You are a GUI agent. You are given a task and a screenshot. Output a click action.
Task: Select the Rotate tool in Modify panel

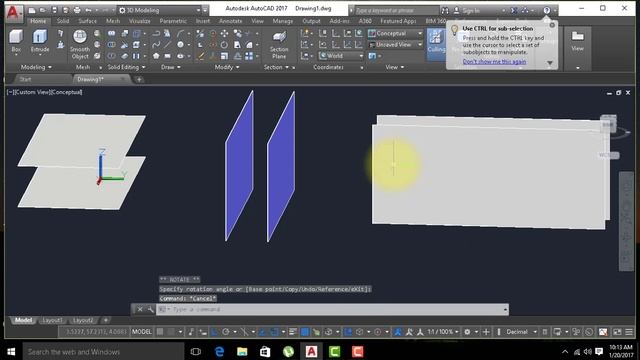click(x=224, y=44)
